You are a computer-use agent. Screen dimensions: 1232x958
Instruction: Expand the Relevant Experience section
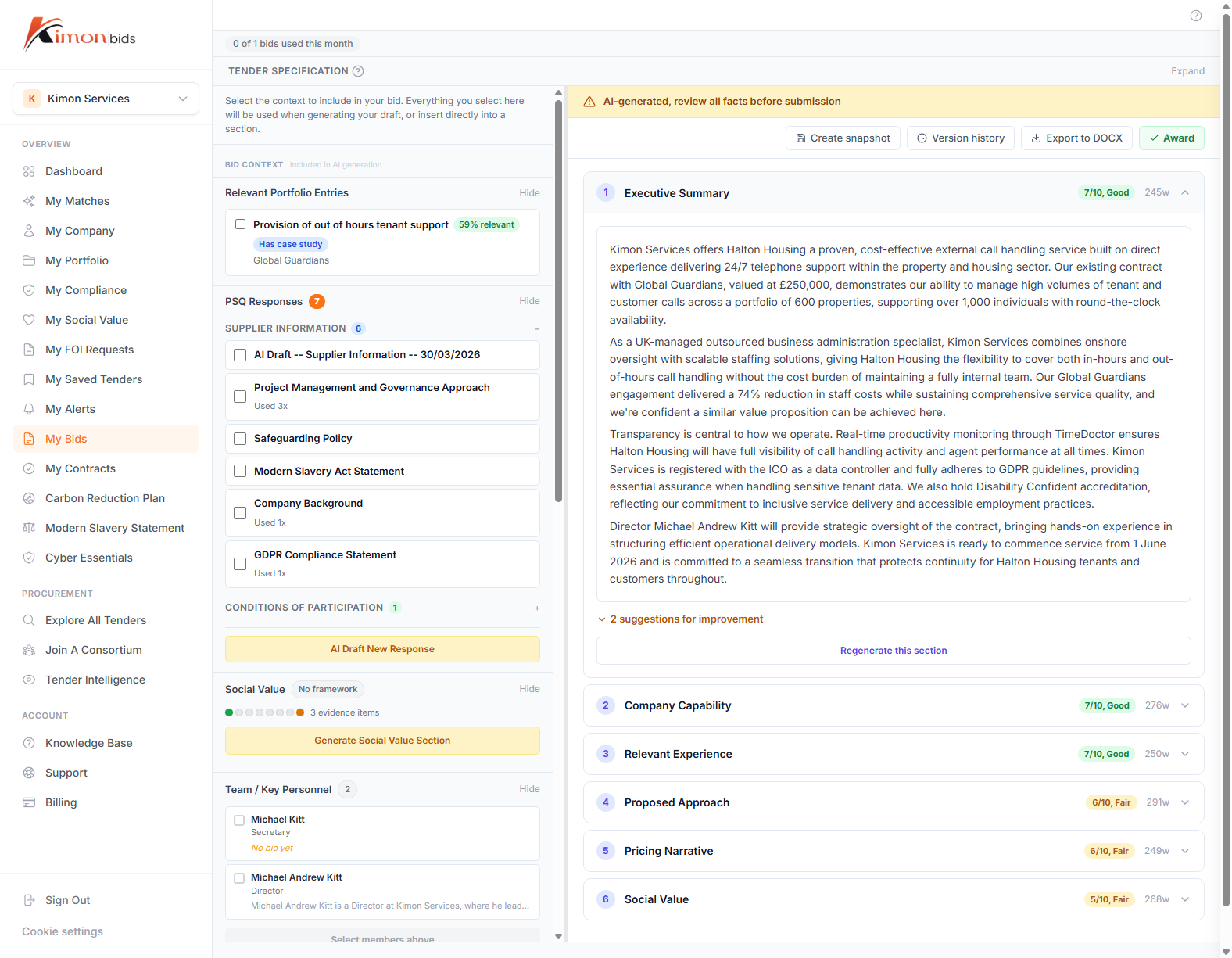coord(1185,754)
